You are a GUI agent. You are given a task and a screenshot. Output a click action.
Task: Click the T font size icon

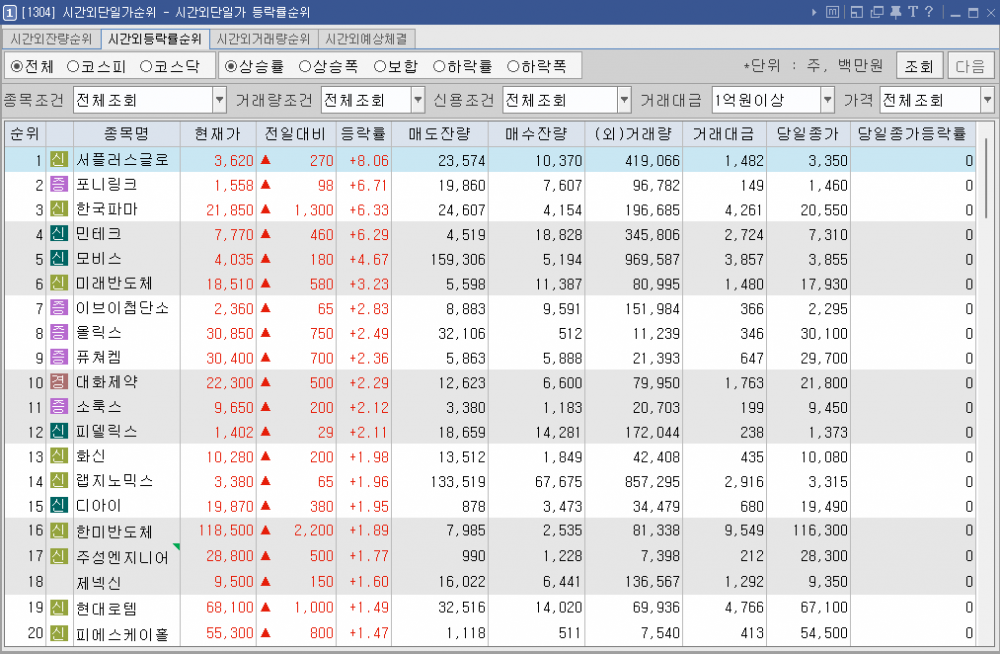[911, 12]
